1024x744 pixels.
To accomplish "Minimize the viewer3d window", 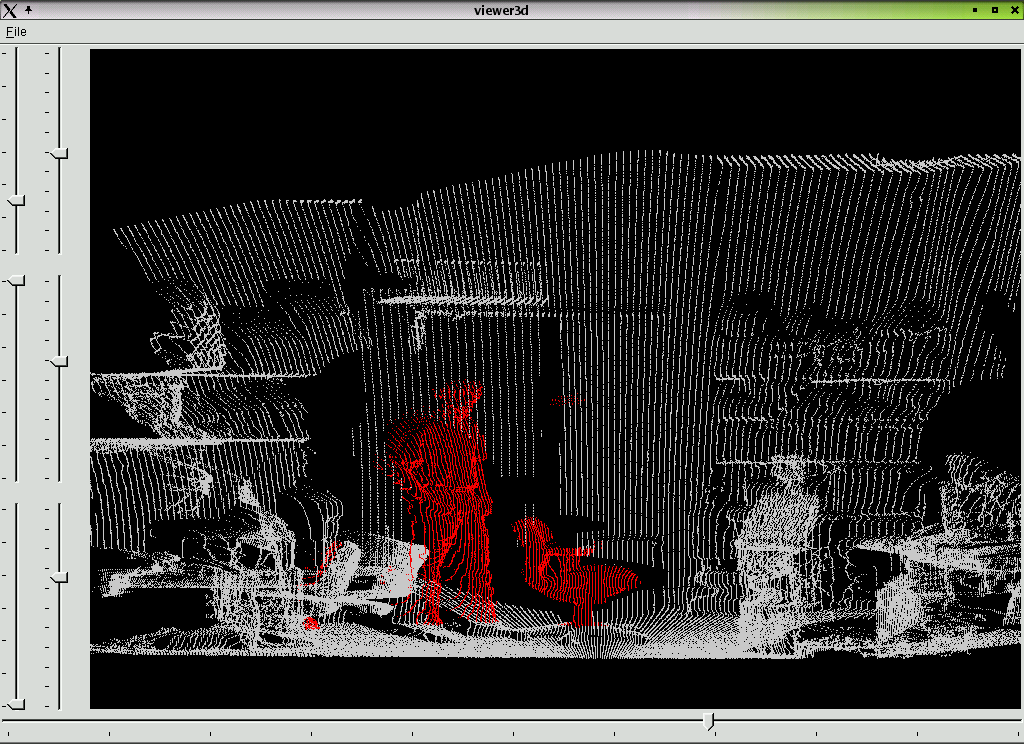I will coord(975,10).
